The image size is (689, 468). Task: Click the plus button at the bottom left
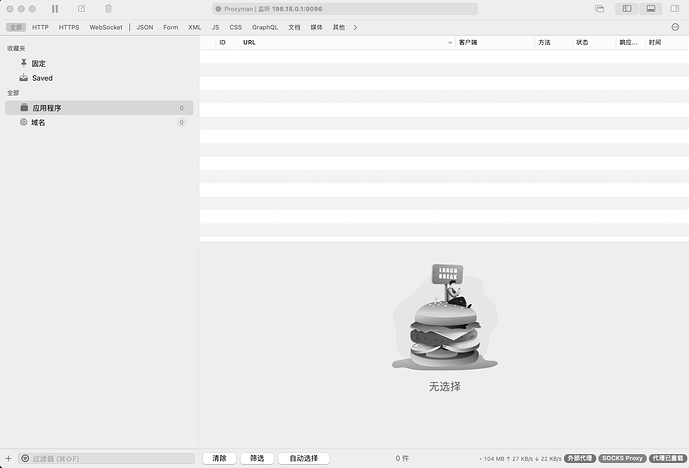click(x=8, y=458)
